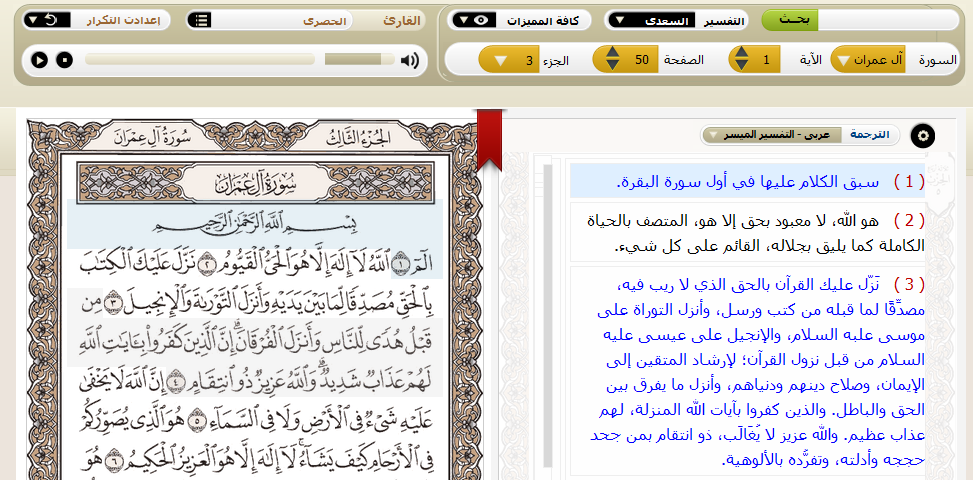The width and height of the screenshot is (973, 480).
Task: Click page number value 50
Action: point(642,60)
